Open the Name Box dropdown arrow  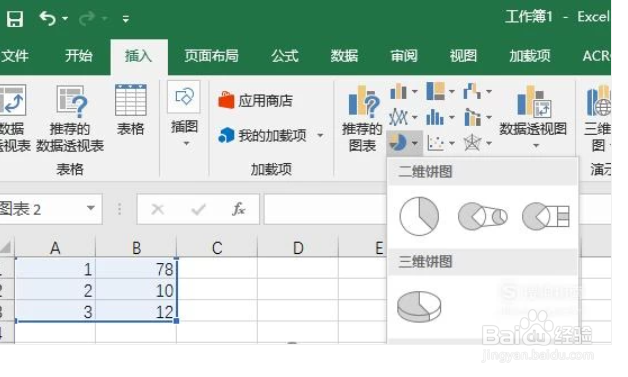(x=91, y=208)
